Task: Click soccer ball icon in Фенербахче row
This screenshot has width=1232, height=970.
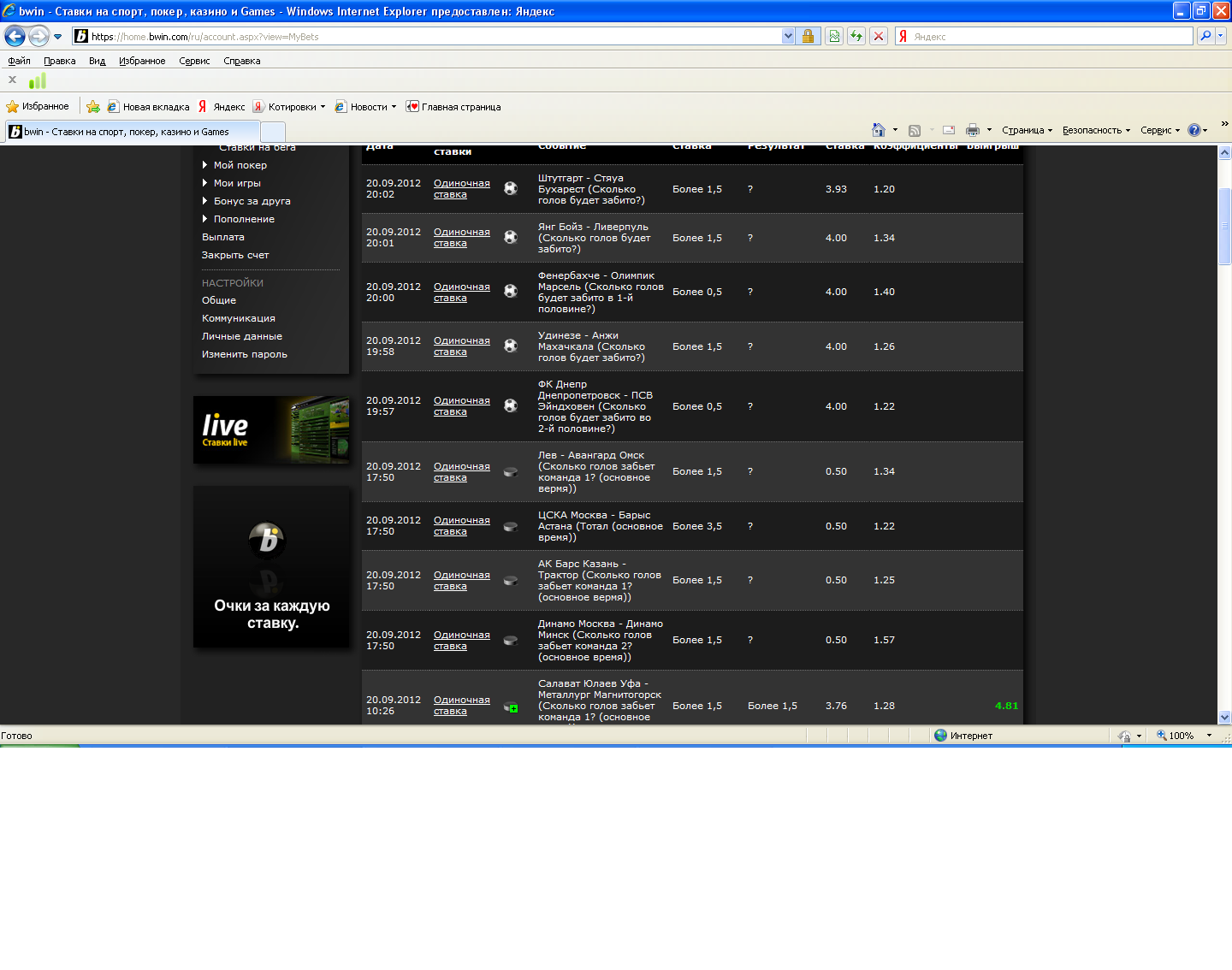Action: click(511, 291)
